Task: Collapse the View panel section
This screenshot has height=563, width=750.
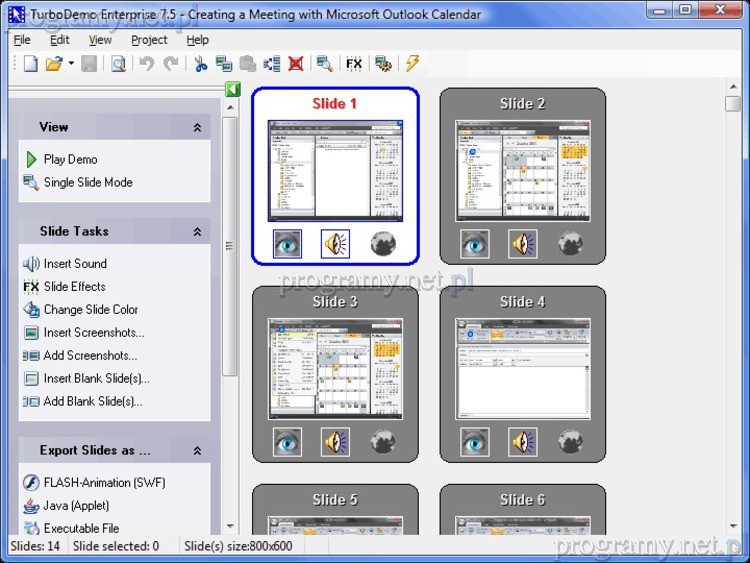Action: point(197,128)
